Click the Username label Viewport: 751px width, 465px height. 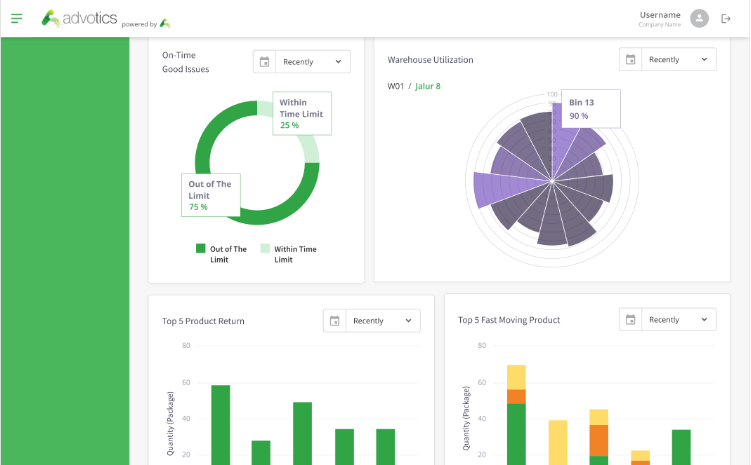click(x=660, y=15)
